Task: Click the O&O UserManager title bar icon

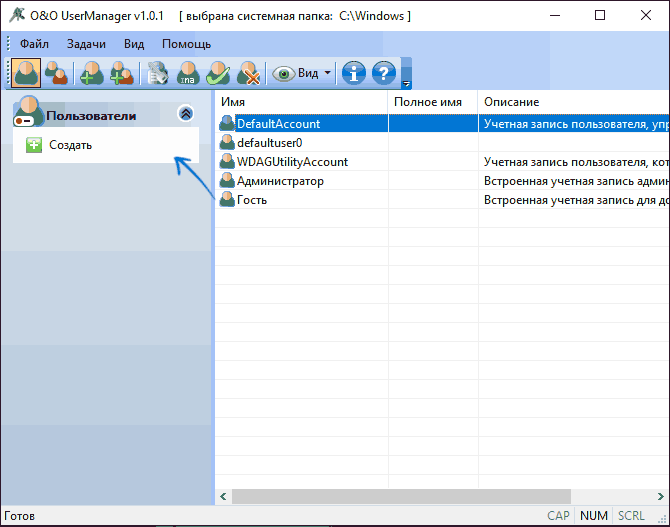Action: (17, 15)
